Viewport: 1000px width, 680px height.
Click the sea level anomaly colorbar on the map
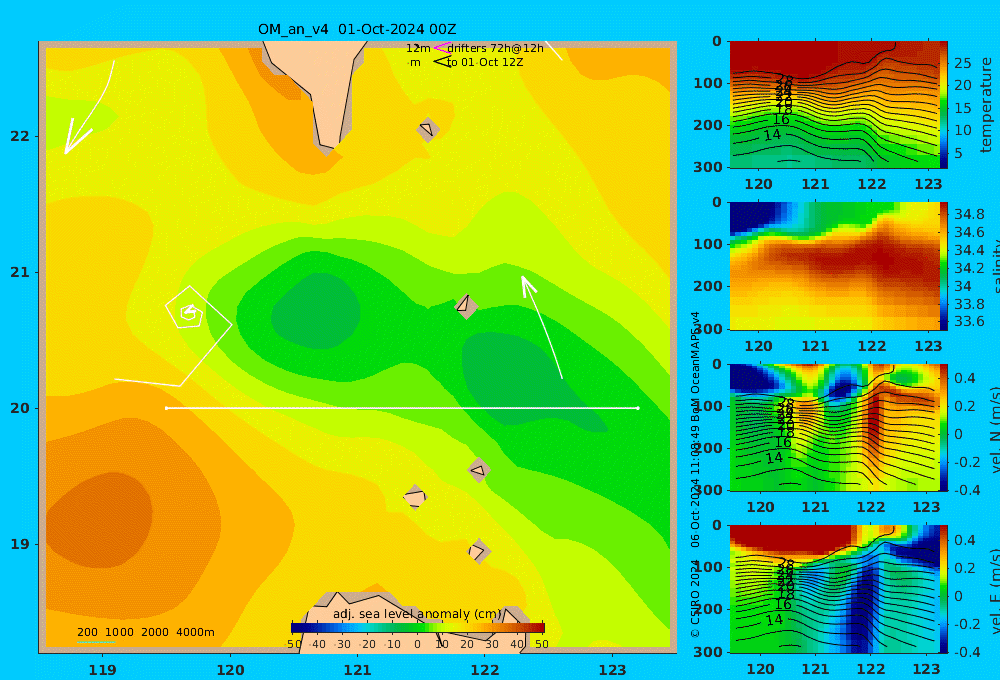click(x=418, y=628)
